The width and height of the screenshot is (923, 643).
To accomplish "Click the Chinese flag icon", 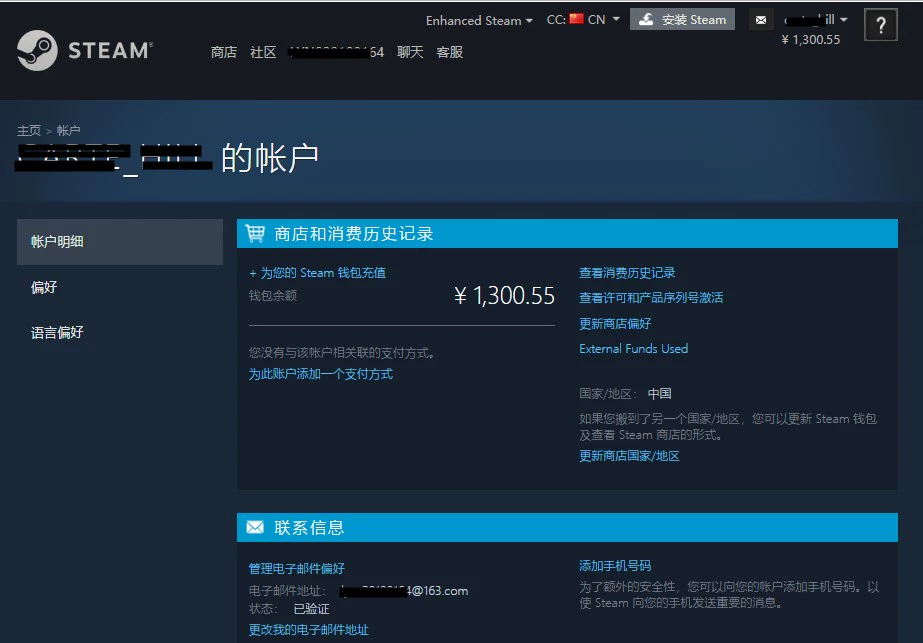I will pos(576,19).
